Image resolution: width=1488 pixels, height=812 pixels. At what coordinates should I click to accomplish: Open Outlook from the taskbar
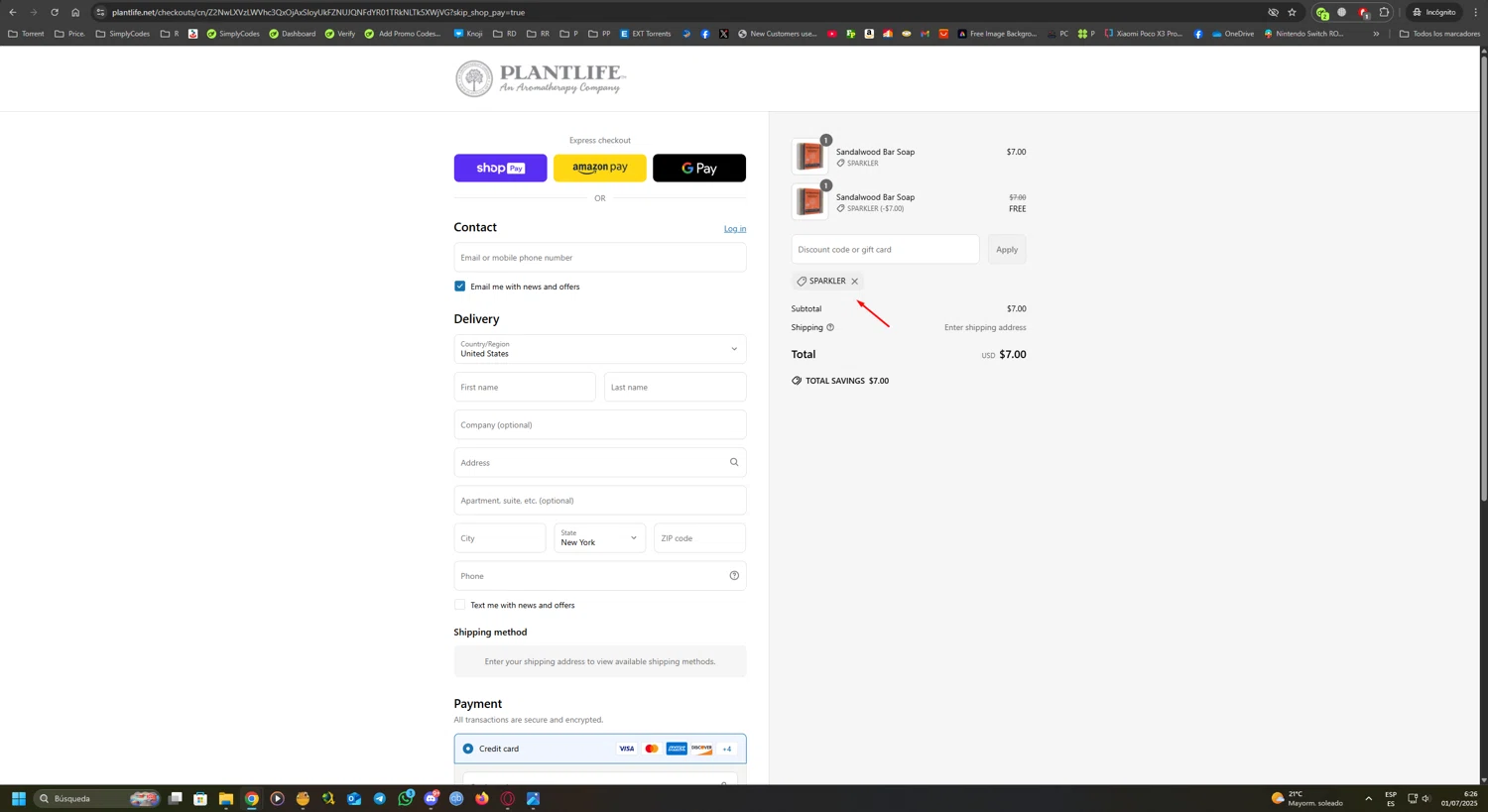click(354, 799)
